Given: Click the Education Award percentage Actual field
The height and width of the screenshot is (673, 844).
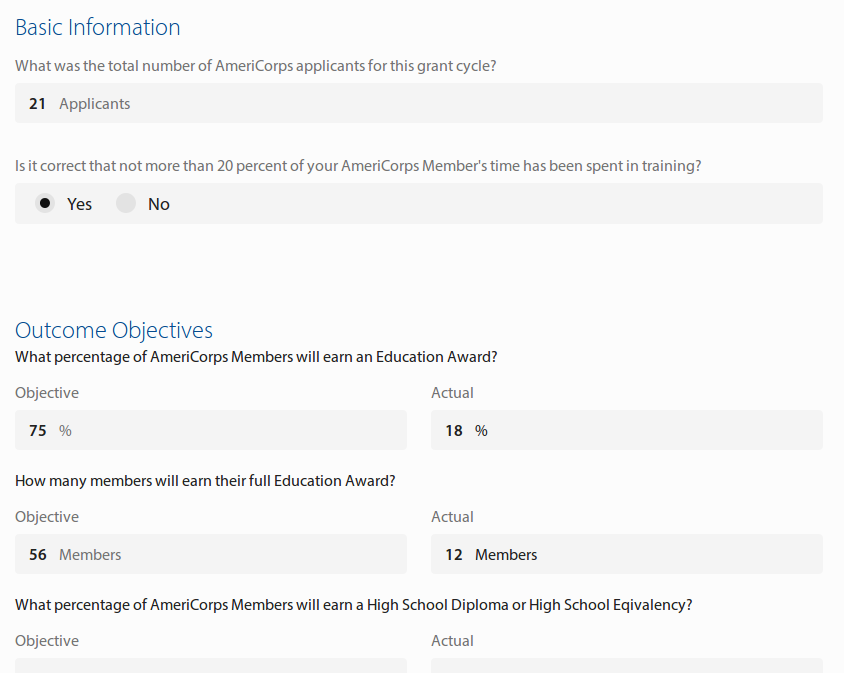Looking at the screenshot, I should [x=626, y=430].
